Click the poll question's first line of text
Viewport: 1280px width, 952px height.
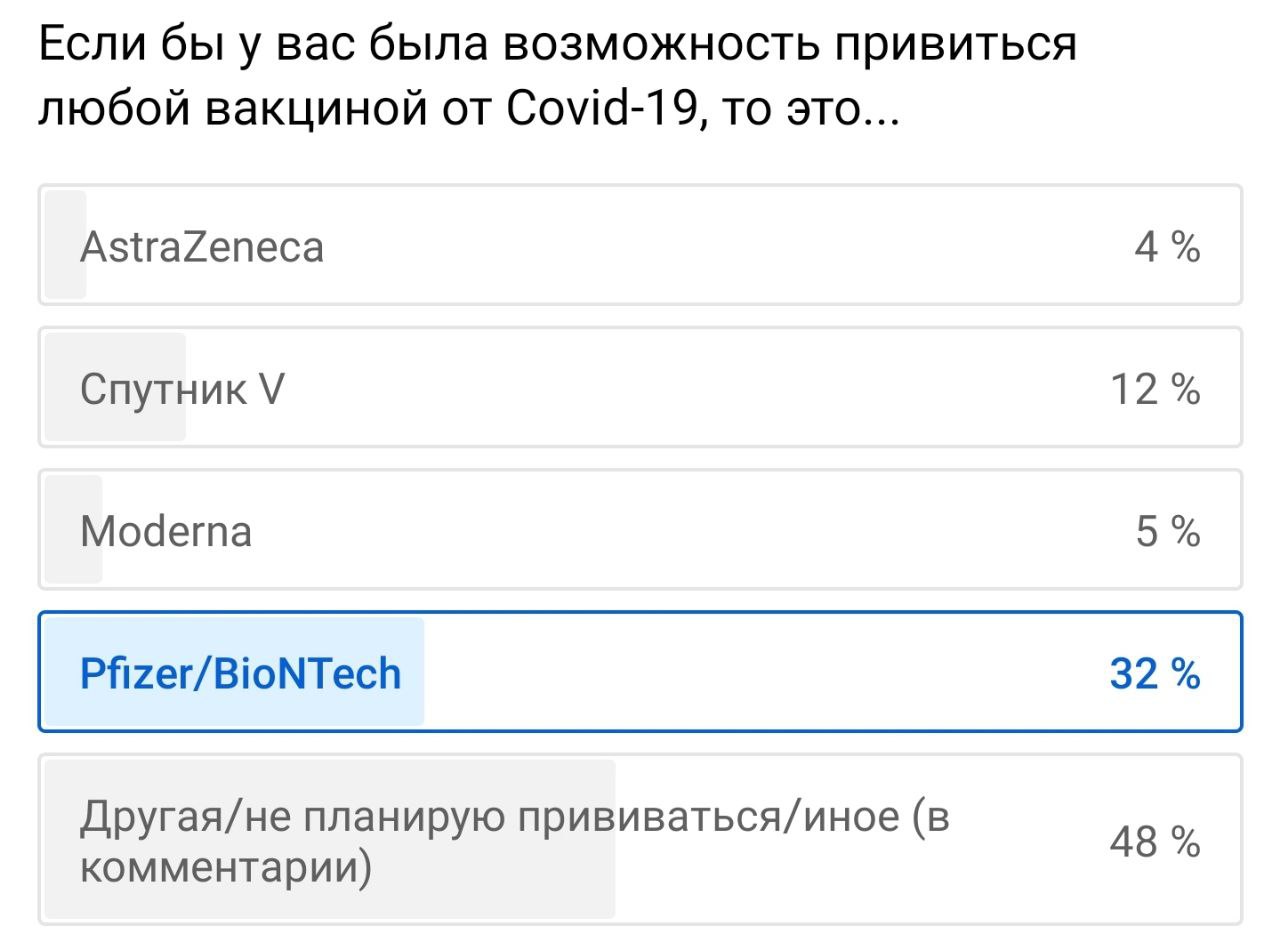point(558,47)
